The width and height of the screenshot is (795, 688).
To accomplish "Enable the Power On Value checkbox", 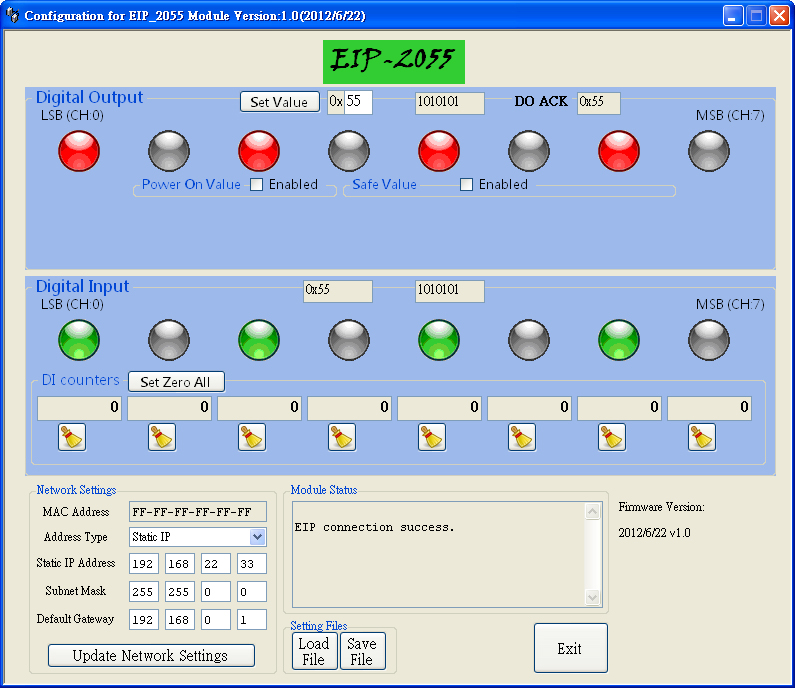I will pyautogui.click(x=257, y=185).
